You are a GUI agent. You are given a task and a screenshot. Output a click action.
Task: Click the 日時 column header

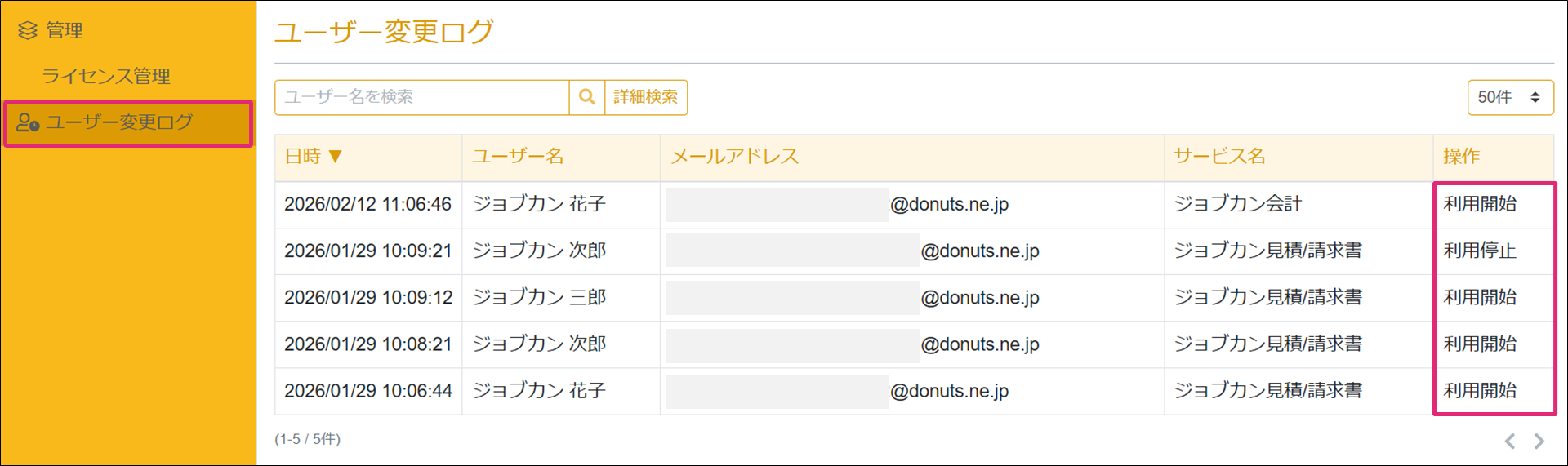click(303, 156)
